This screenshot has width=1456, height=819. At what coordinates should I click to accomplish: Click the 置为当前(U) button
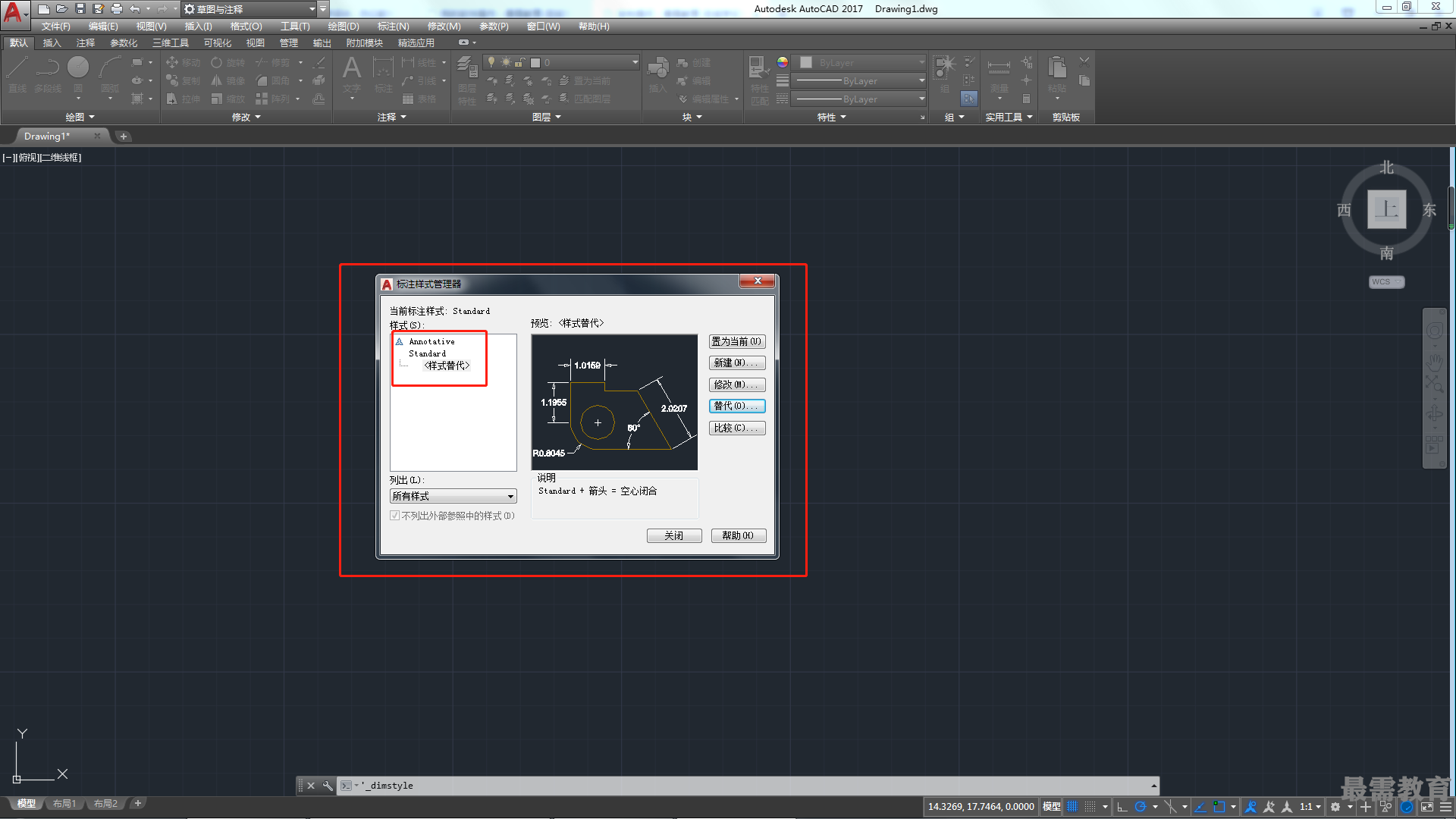(737, 342)
